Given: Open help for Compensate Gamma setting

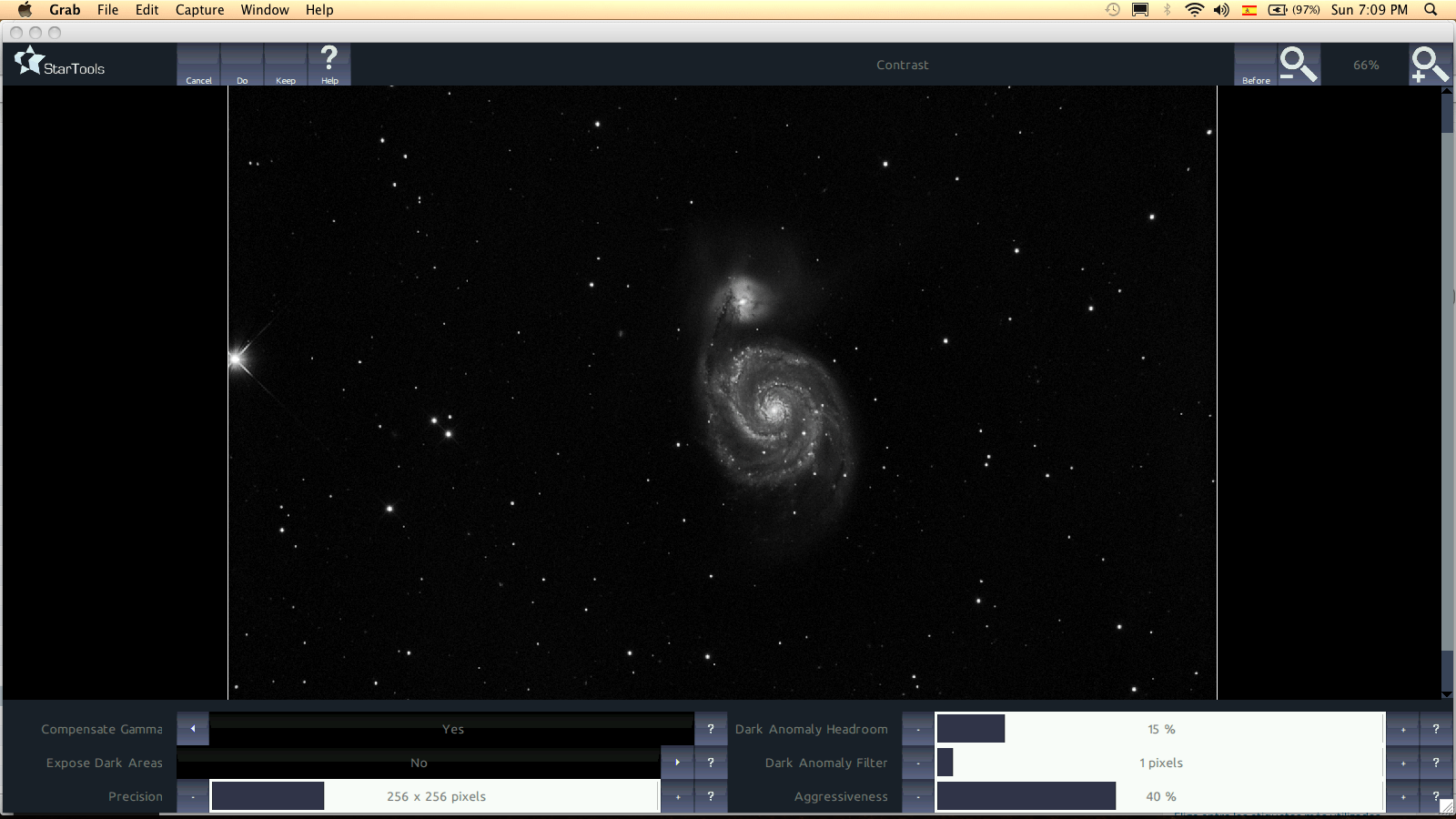Looking at the screenshot, I should click(x=711, y=729).
